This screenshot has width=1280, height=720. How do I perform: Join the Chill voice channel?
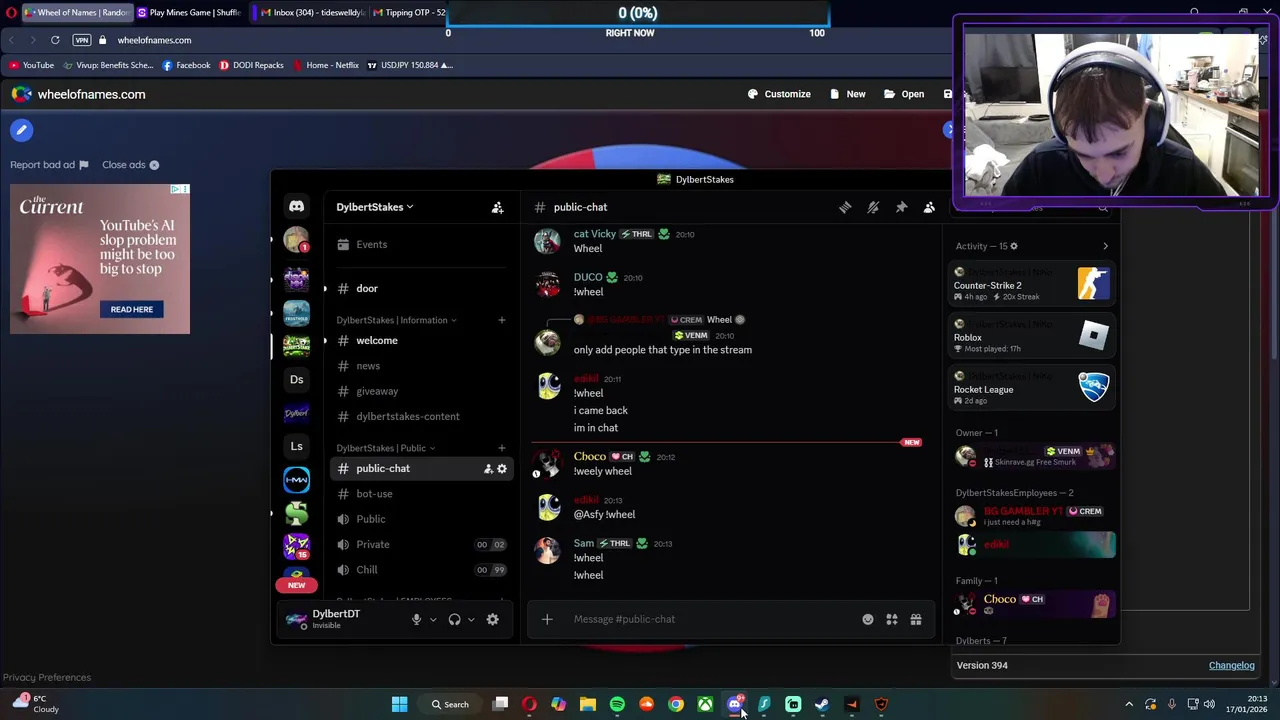click(420, 570)
